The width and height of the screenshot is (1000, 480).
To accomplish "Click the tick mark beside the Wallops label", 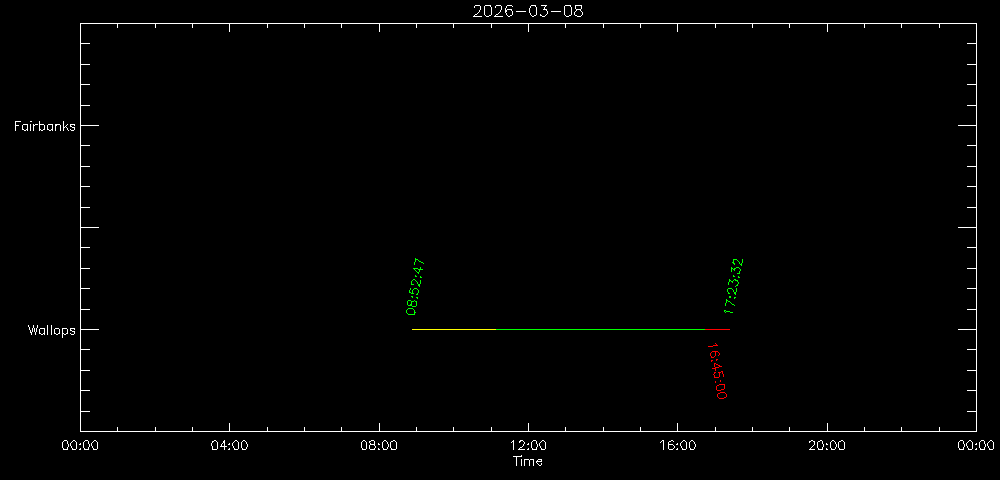I will 90,329.
